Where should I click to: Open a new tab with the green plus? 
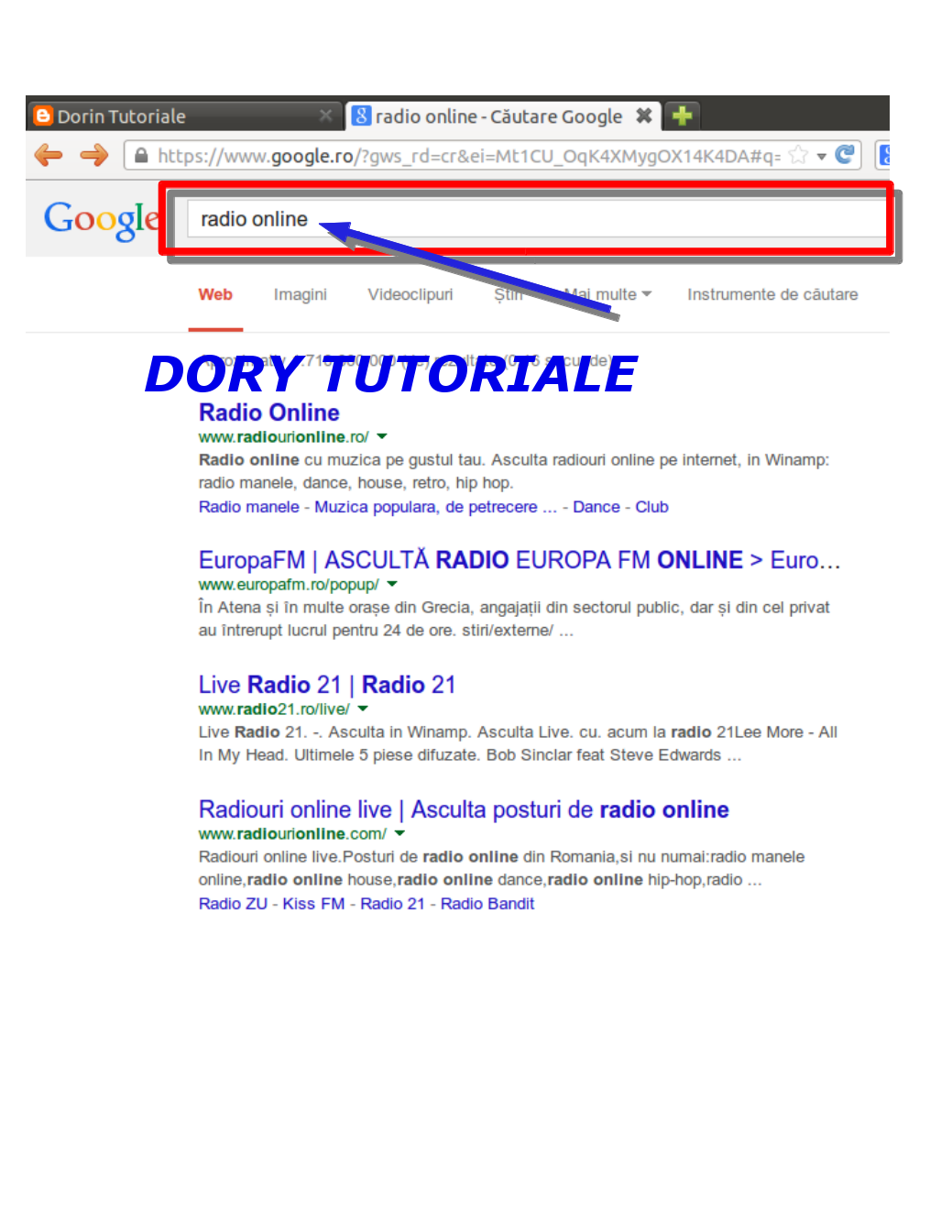click(682, 115)
